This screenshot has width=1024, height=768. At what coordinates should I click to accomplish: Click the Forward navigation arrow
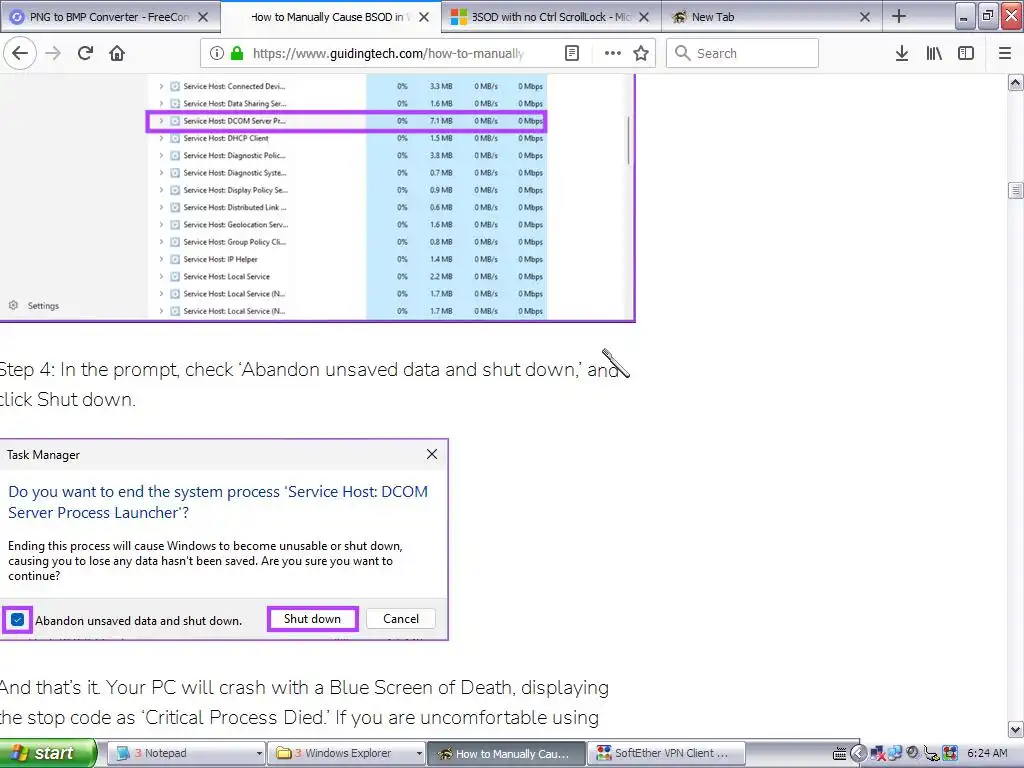tap(53, 53)
